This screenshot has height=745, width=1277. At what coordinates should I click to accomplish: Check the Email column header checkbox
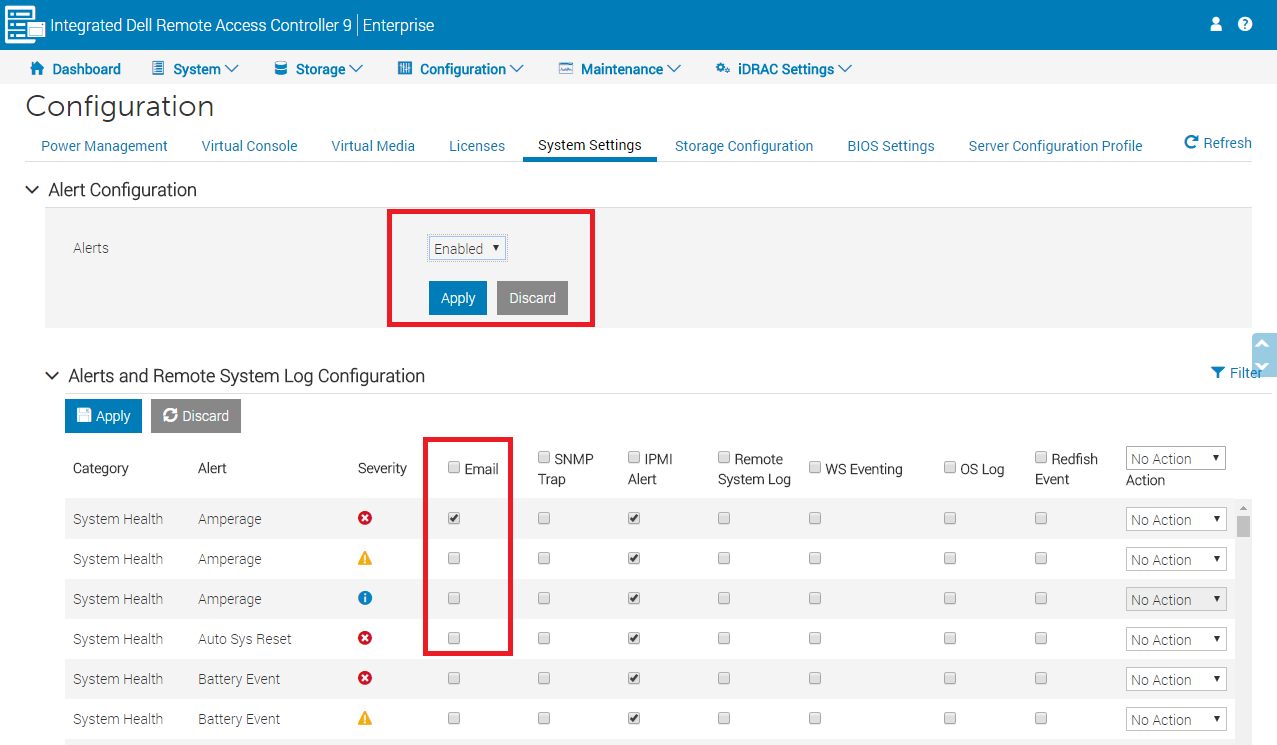pos(454,467)
